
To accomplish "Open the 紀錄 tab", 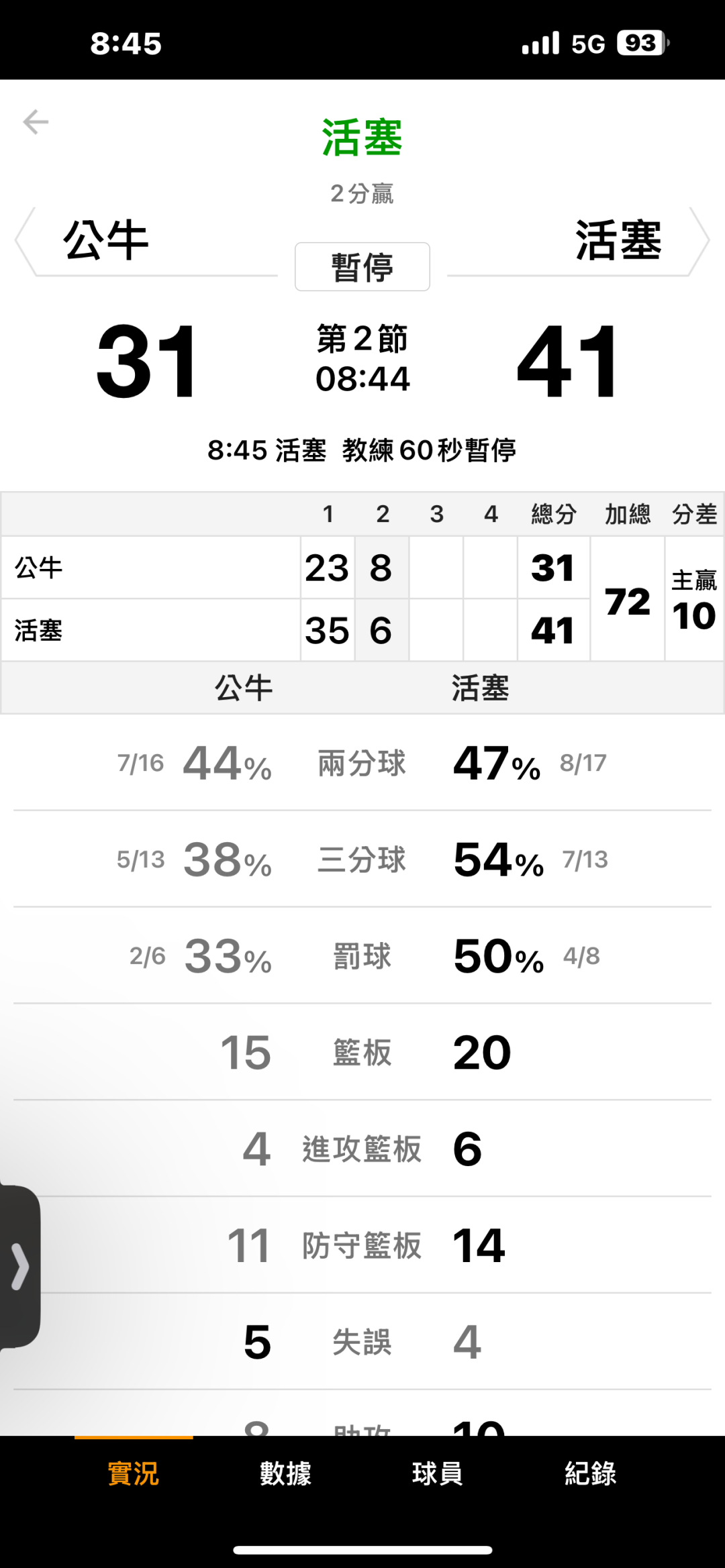I will 590,1474.
